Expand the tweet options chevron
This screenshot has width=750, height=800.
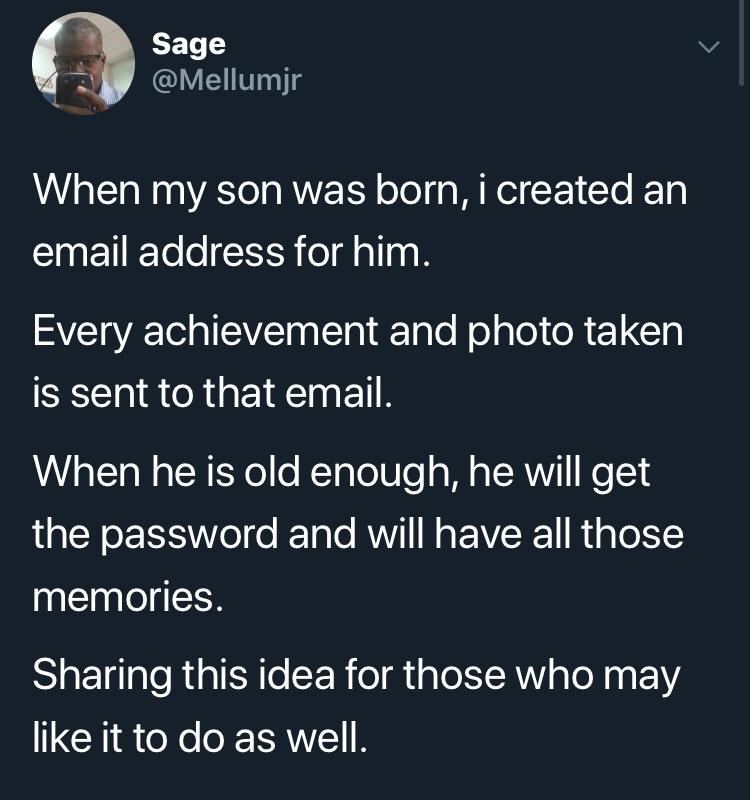click(709, 47)
